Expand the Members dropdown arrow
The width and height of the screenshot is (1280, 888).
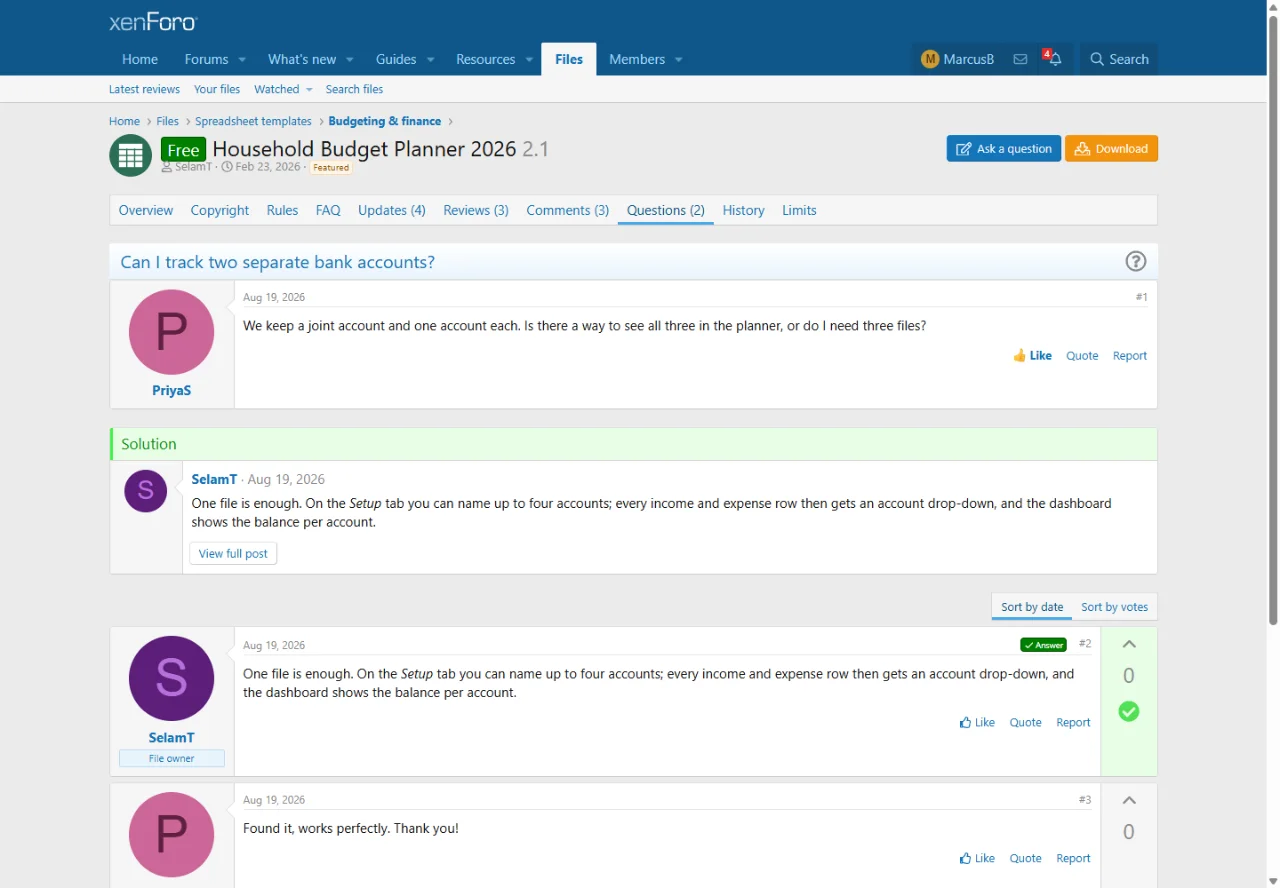[x=678, y=59]
